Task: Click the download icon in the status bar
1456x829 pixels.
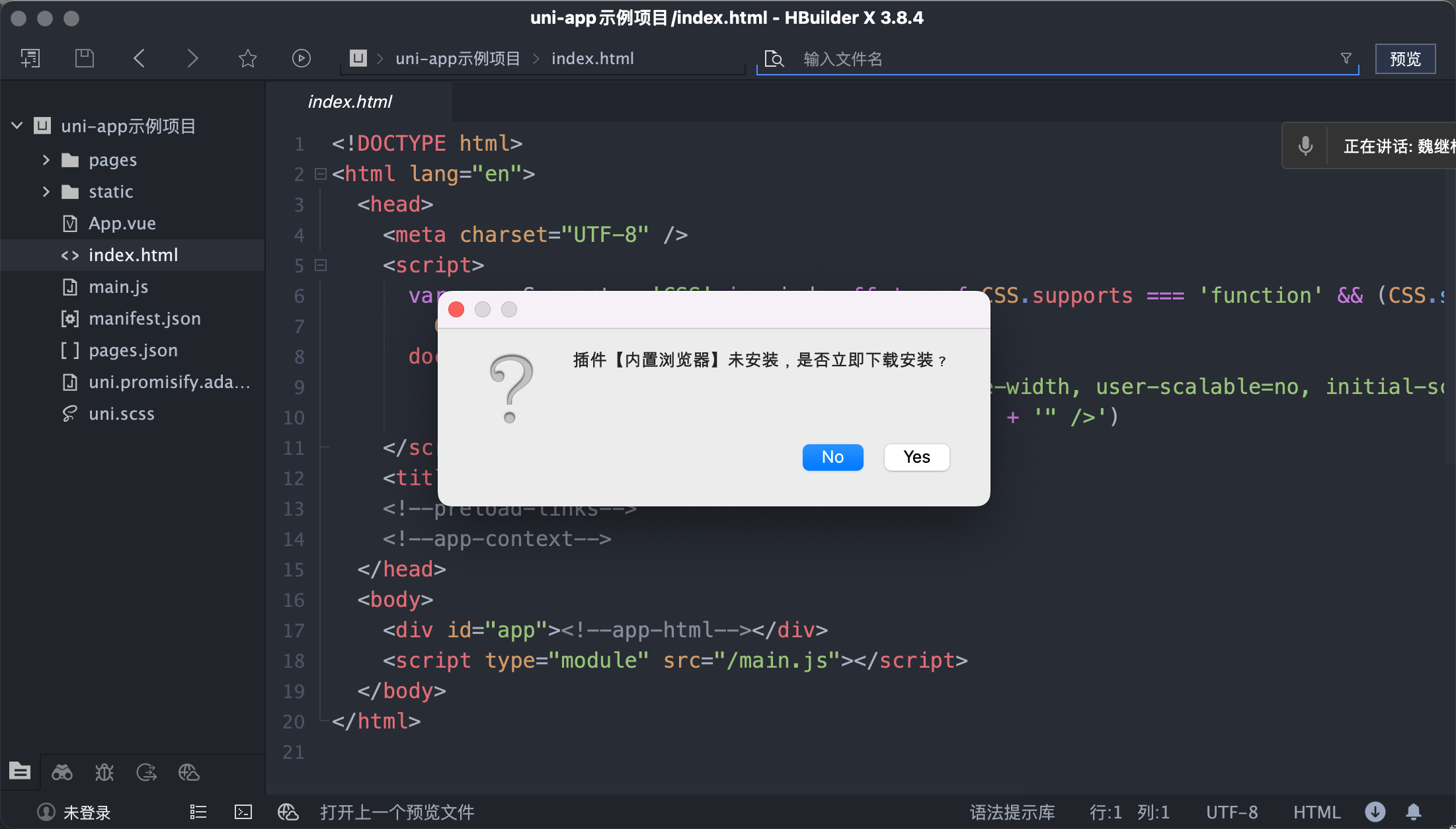Action: (1375, 812)
